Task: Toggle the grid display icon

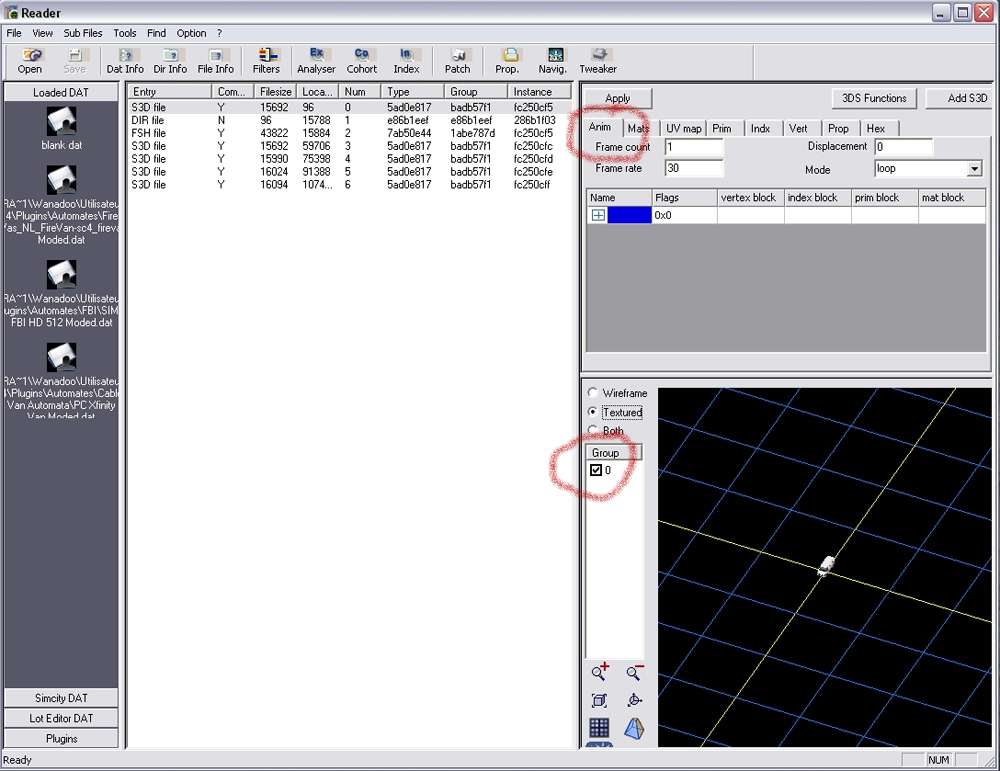Action: [599, 728]
